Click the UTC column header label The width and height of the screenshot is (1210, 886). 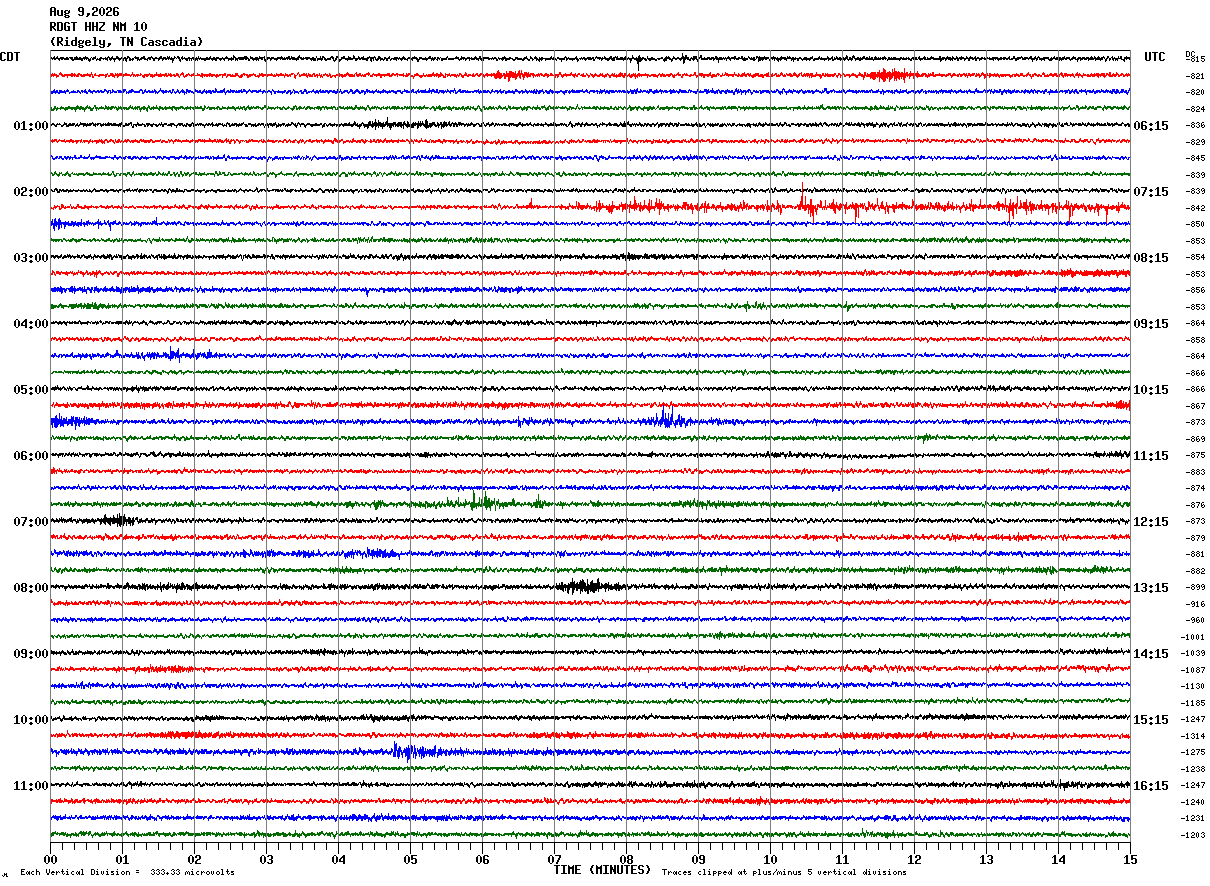click(x=1155, y=57)
